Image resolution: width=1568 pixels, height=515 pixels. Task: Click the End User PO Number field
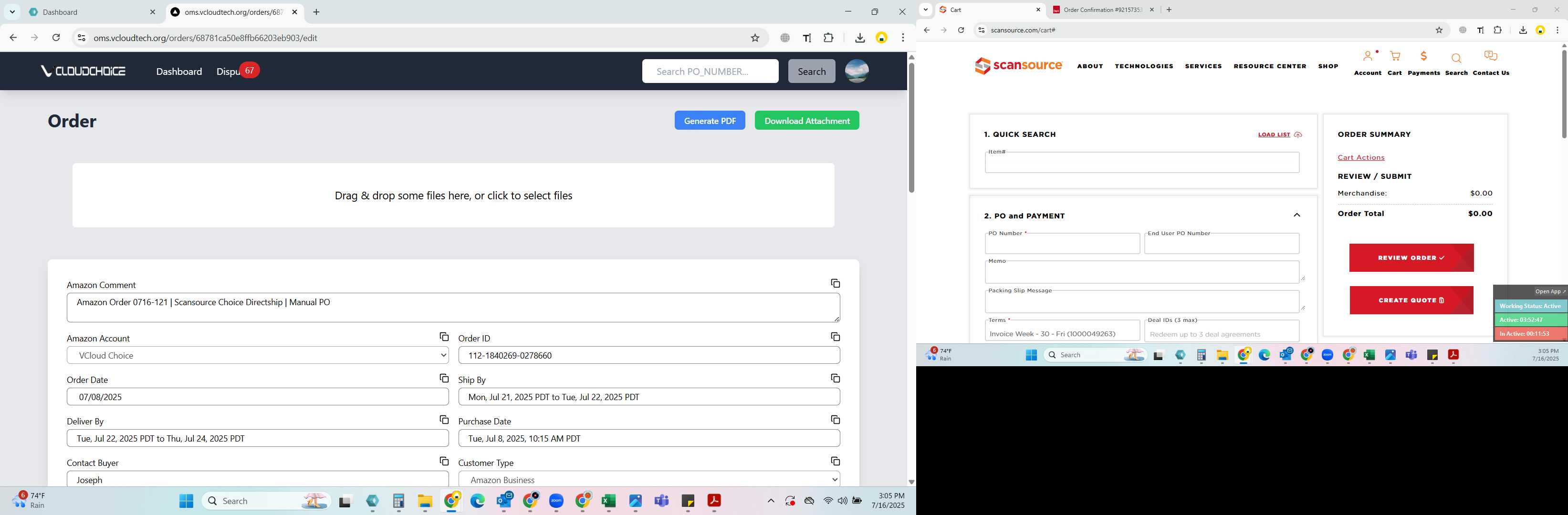[x=1222, y=244]
